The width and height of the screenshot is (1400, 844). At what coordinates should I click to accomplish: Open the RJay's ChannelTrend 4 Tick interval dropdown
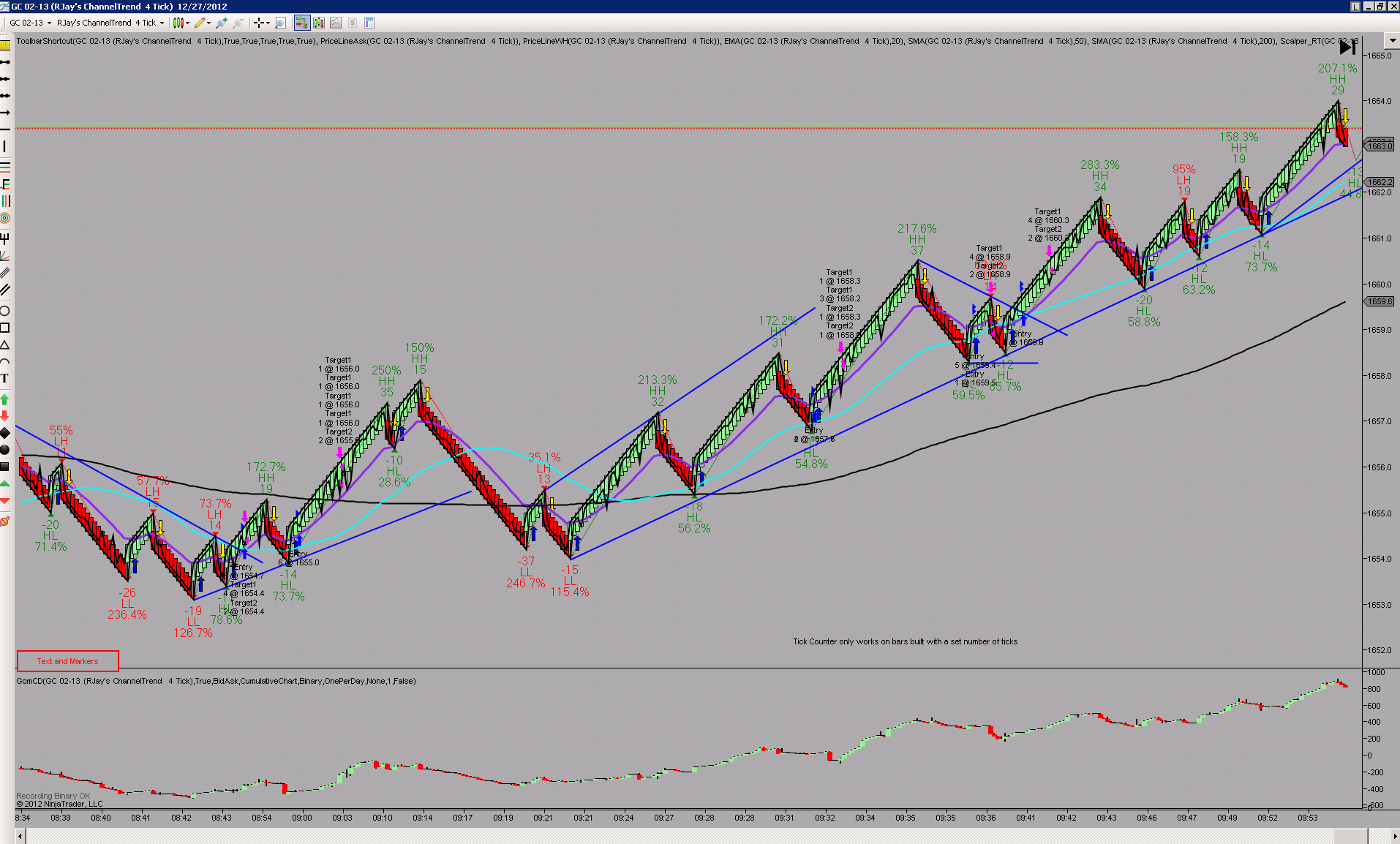click(x=110, y=23)
